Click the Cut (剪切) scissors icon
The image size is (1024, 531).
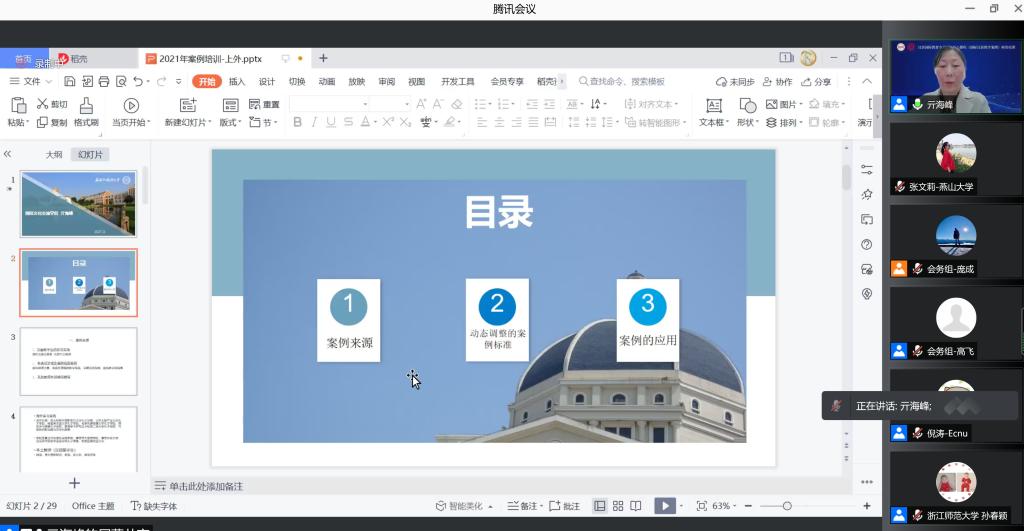(x=43, y=104)
